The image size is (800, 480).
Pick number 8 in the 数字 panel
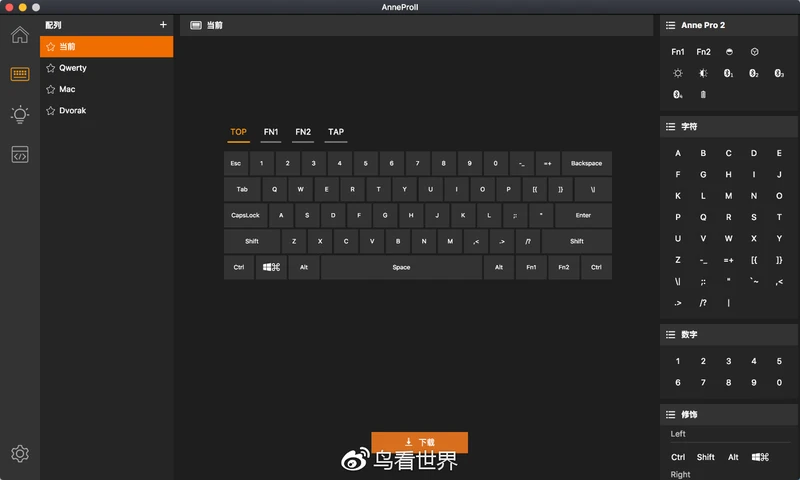coord(729,383)
